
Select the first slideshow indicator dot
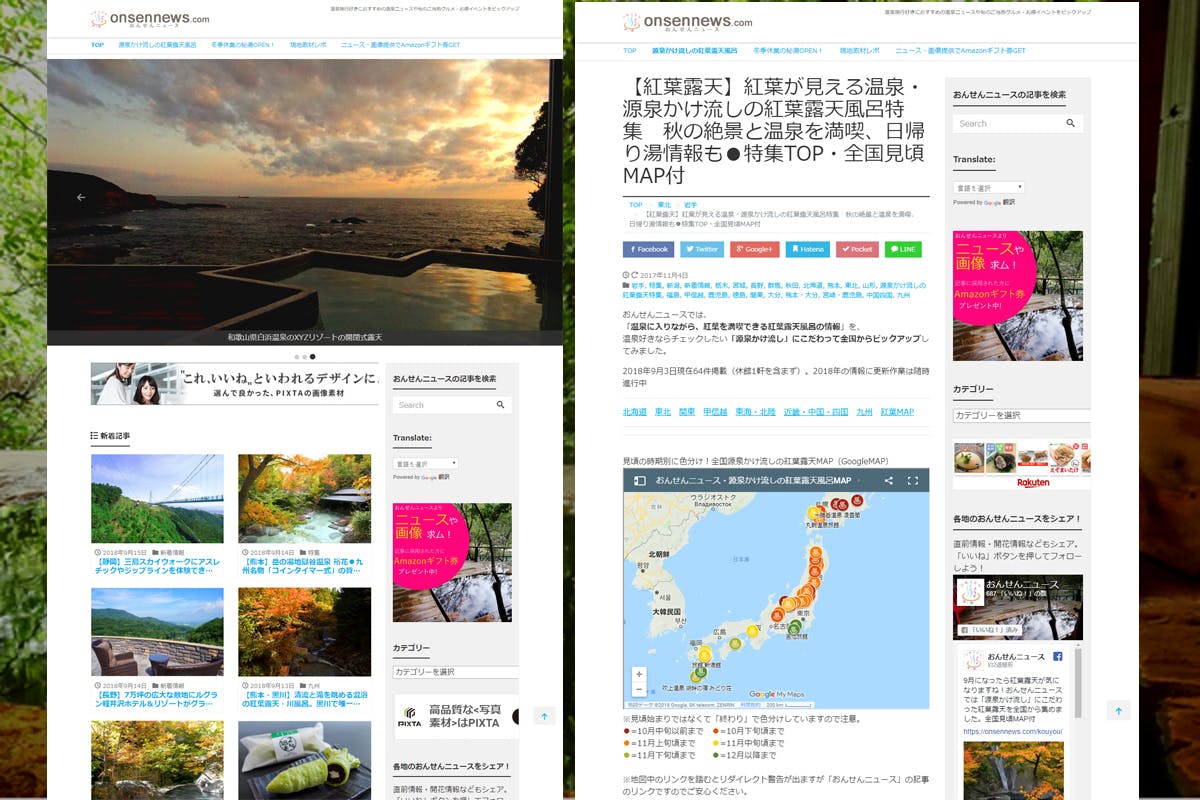(296, 356)
